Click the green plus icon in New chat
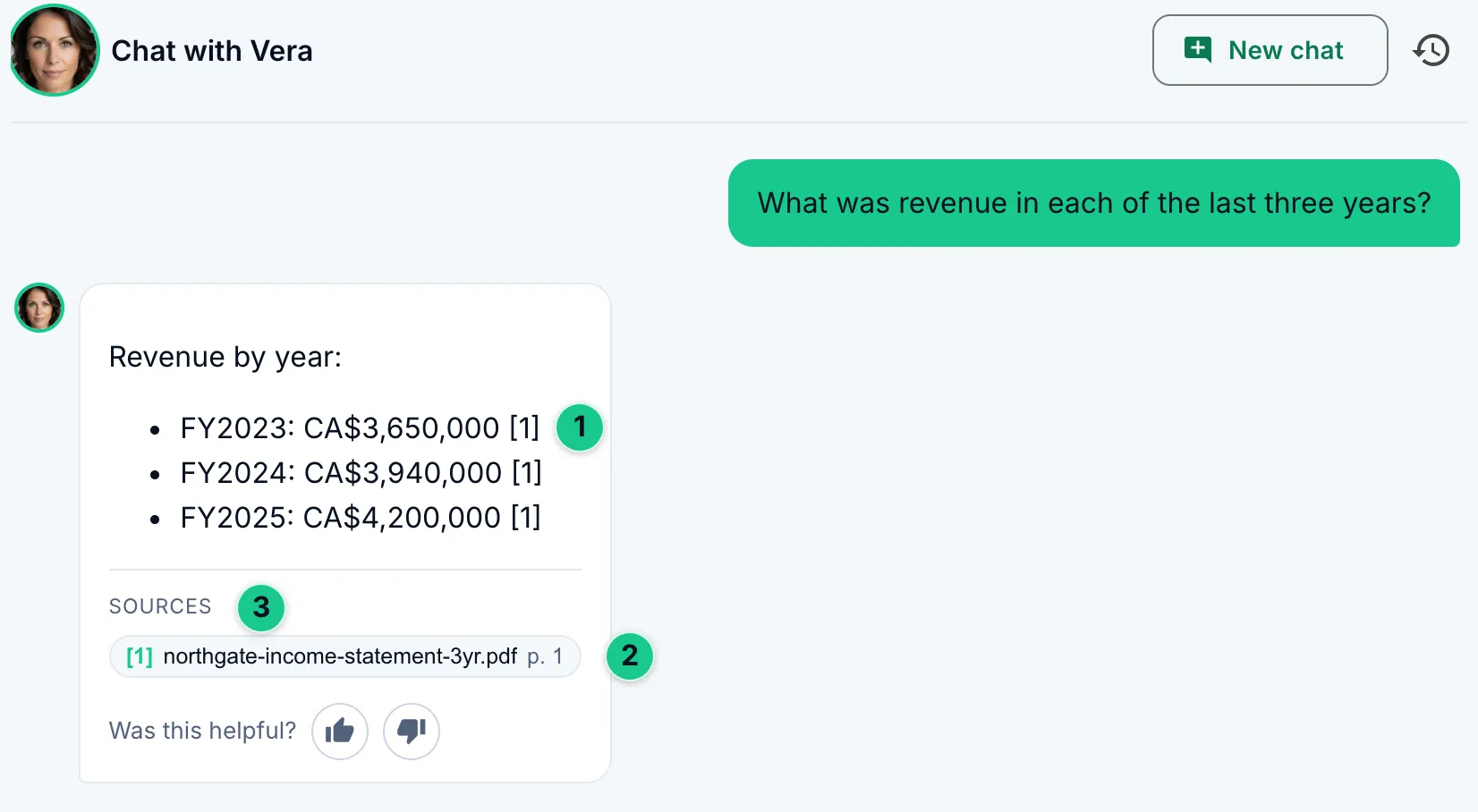This screenshot has height=812, width=1478. (1198, 49)
